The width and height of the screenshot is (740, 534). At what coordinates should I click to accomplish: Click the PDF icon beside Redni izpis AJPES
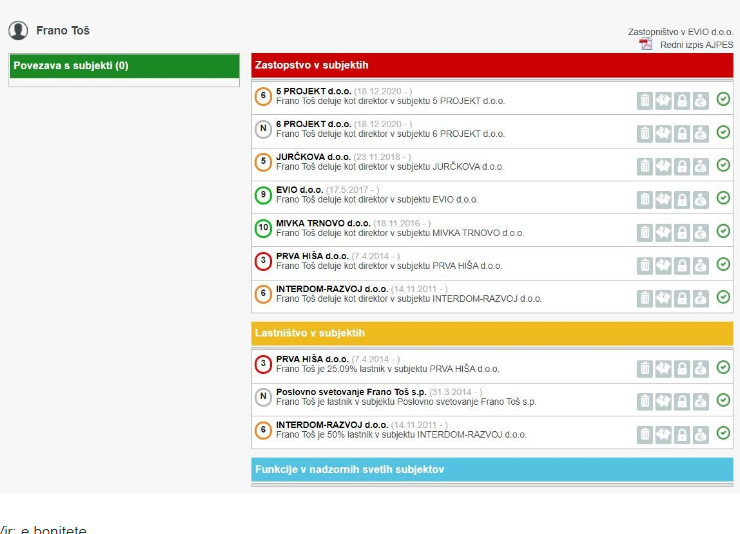pyautogui.click(x=646, y=45)
